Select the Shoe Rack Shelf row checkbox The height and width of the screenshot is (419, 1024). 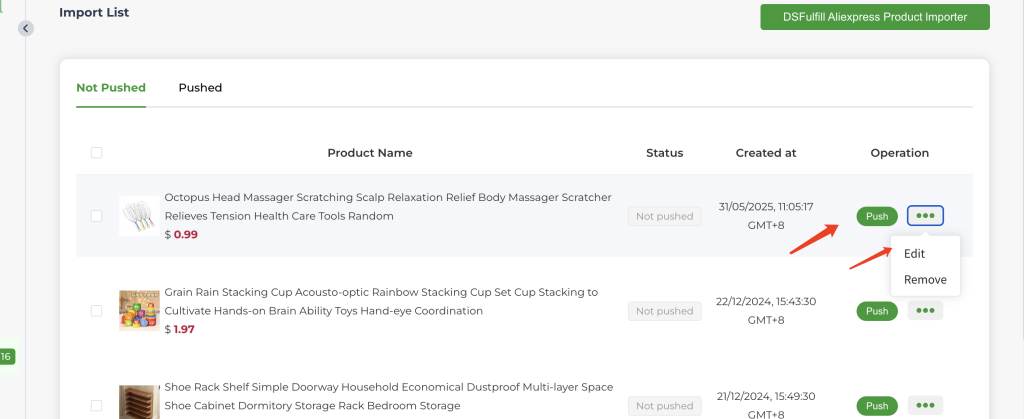(96, 405)
